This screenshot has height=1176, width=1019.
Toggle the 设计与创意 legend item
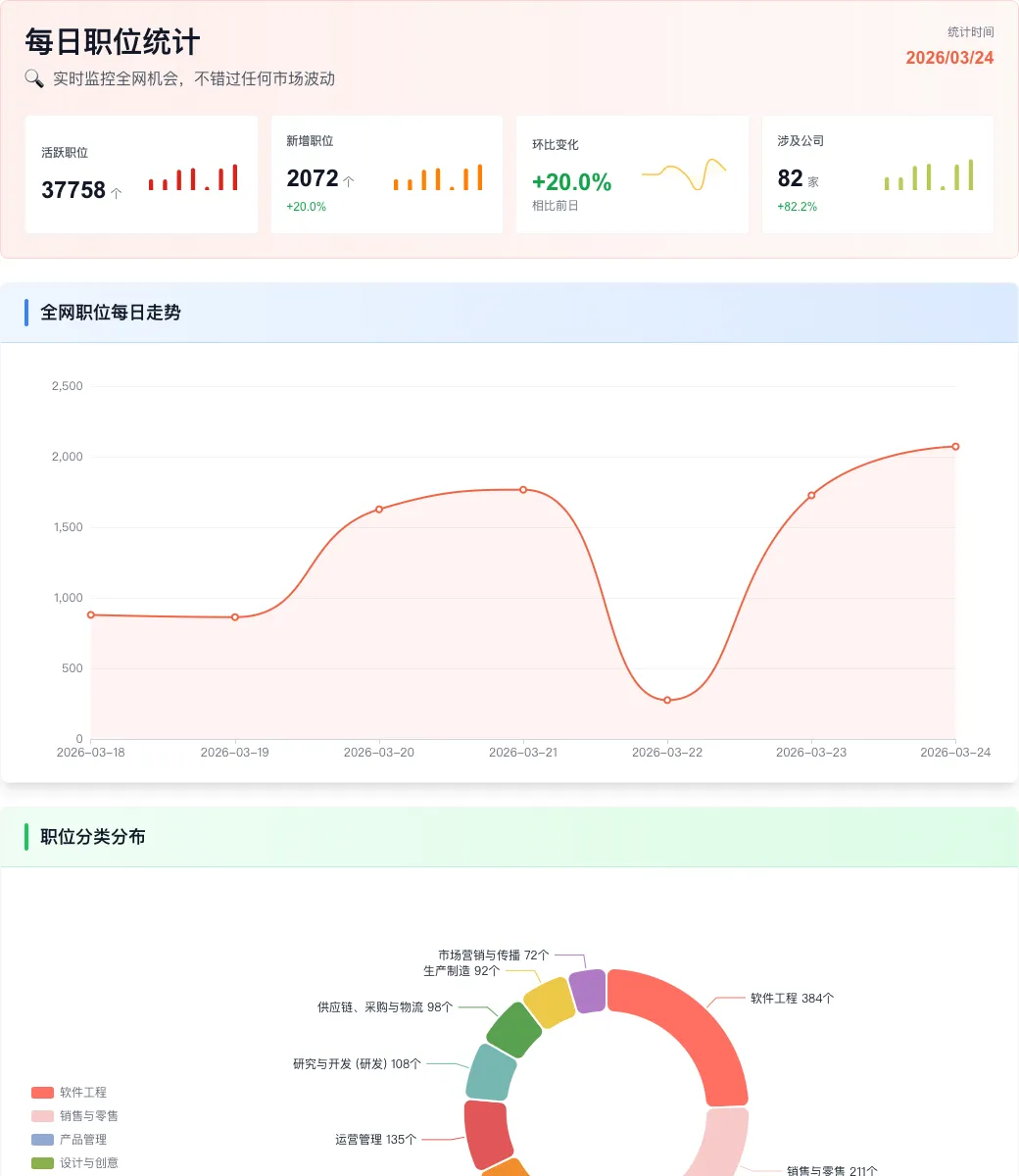click(x=74, y=1163)
